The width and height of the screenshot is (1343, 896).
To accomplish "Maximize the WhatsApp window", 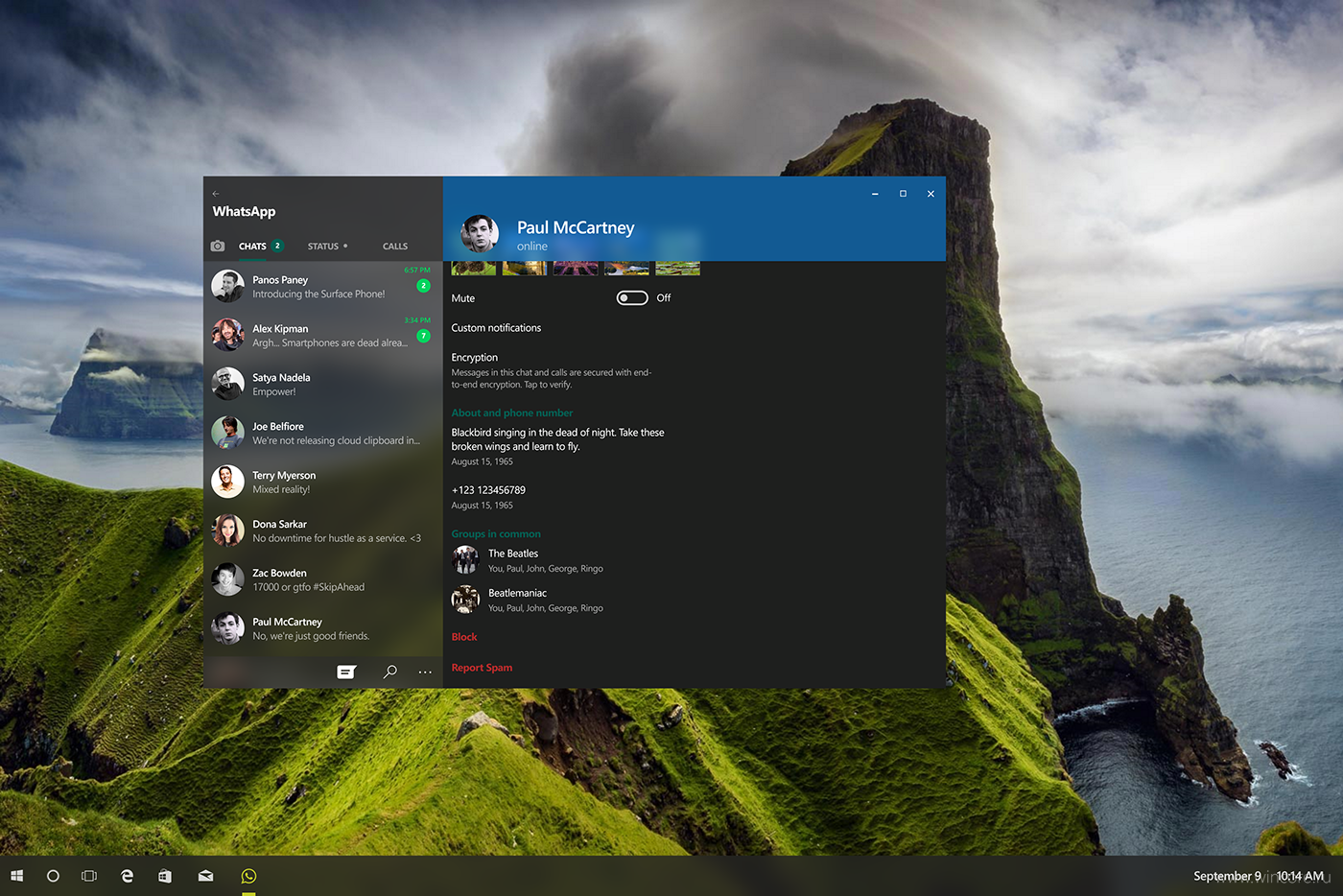I will pos(903,194).
